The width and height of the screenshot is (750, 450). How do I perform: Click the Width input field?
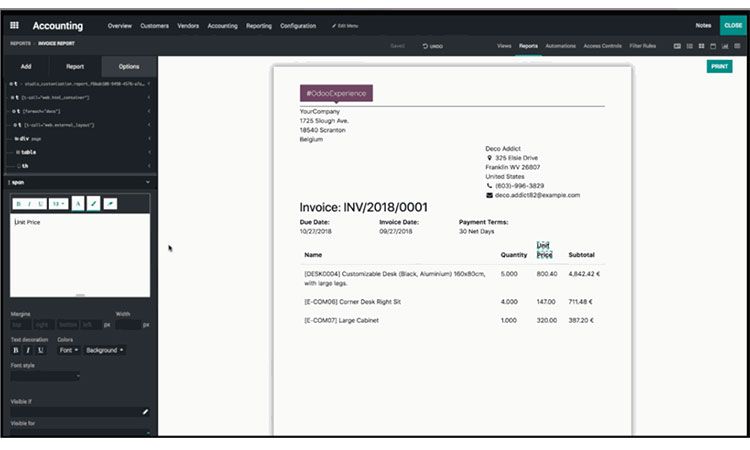coord(128,325)
